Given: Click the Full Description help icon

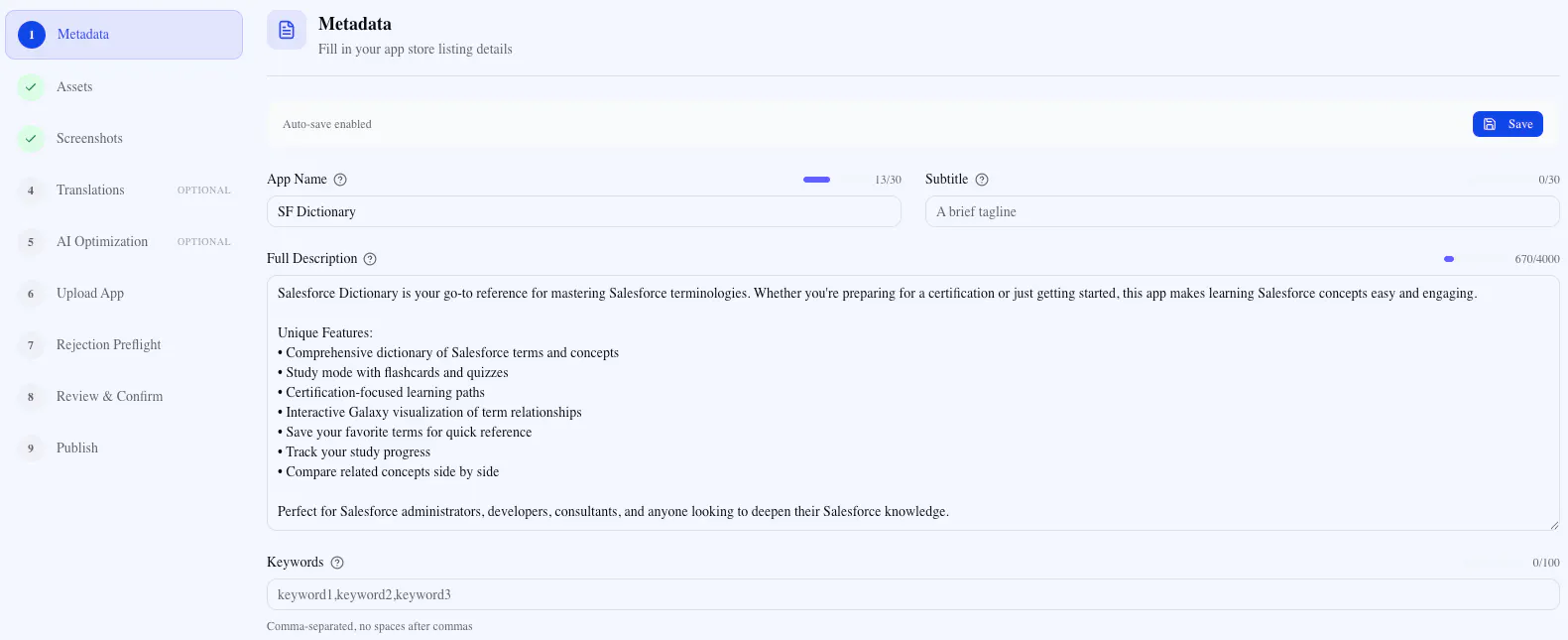Looking at the screenshot, I should pyautogui.click(x=370, y=259).
